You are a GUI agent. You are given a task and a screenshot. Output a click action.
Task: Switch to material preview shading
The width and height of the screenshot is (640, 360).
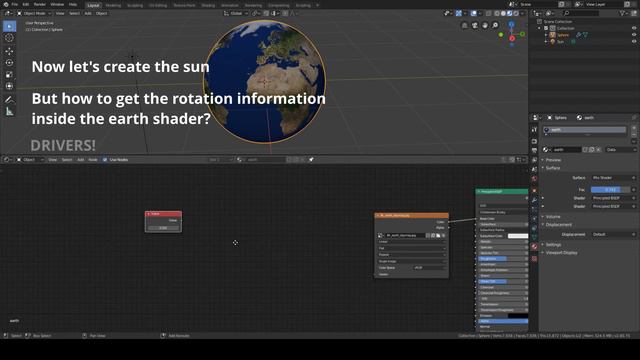(510, 13)
